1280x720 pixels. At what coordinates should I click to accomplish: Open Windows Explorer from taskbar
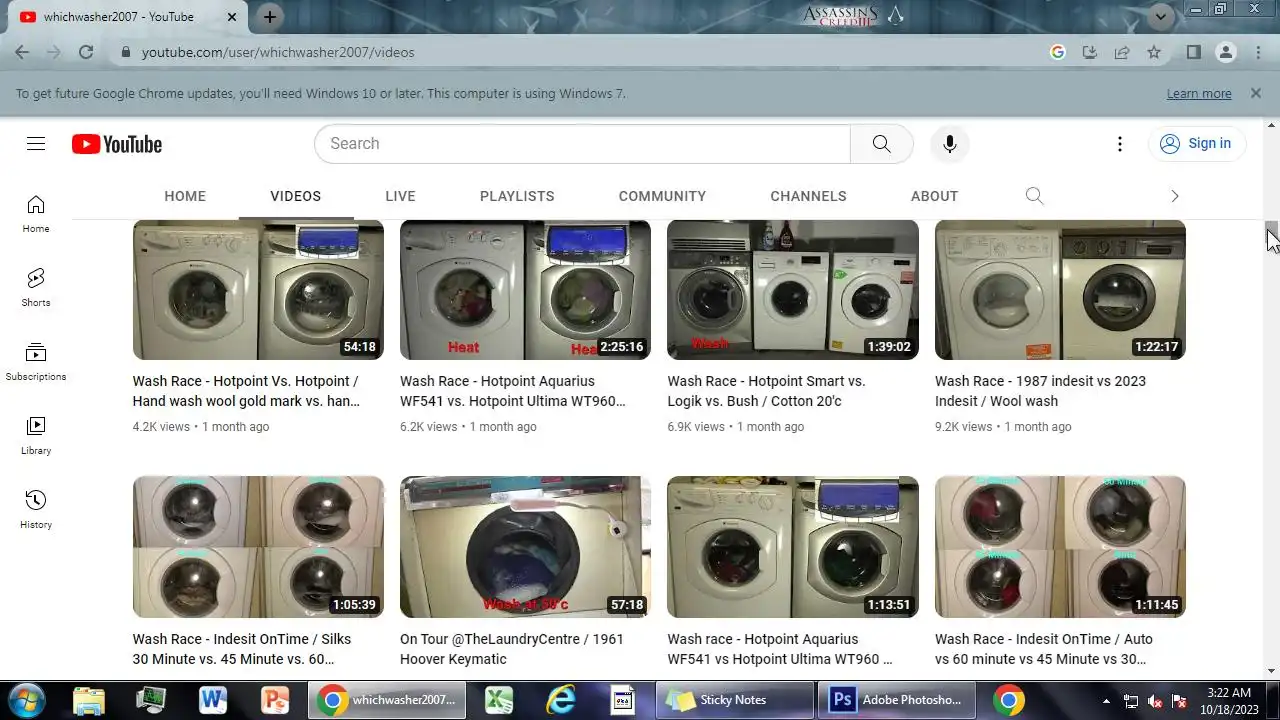click(89, 700)
